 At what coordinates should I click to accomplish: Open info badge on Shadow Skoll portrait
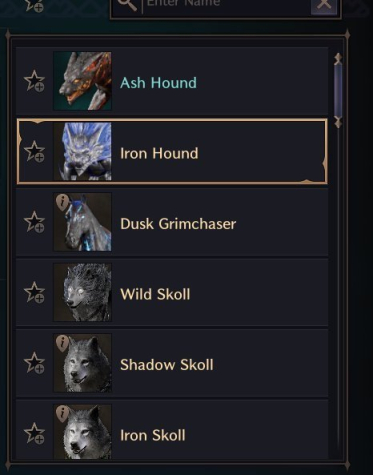coord(62,343)
